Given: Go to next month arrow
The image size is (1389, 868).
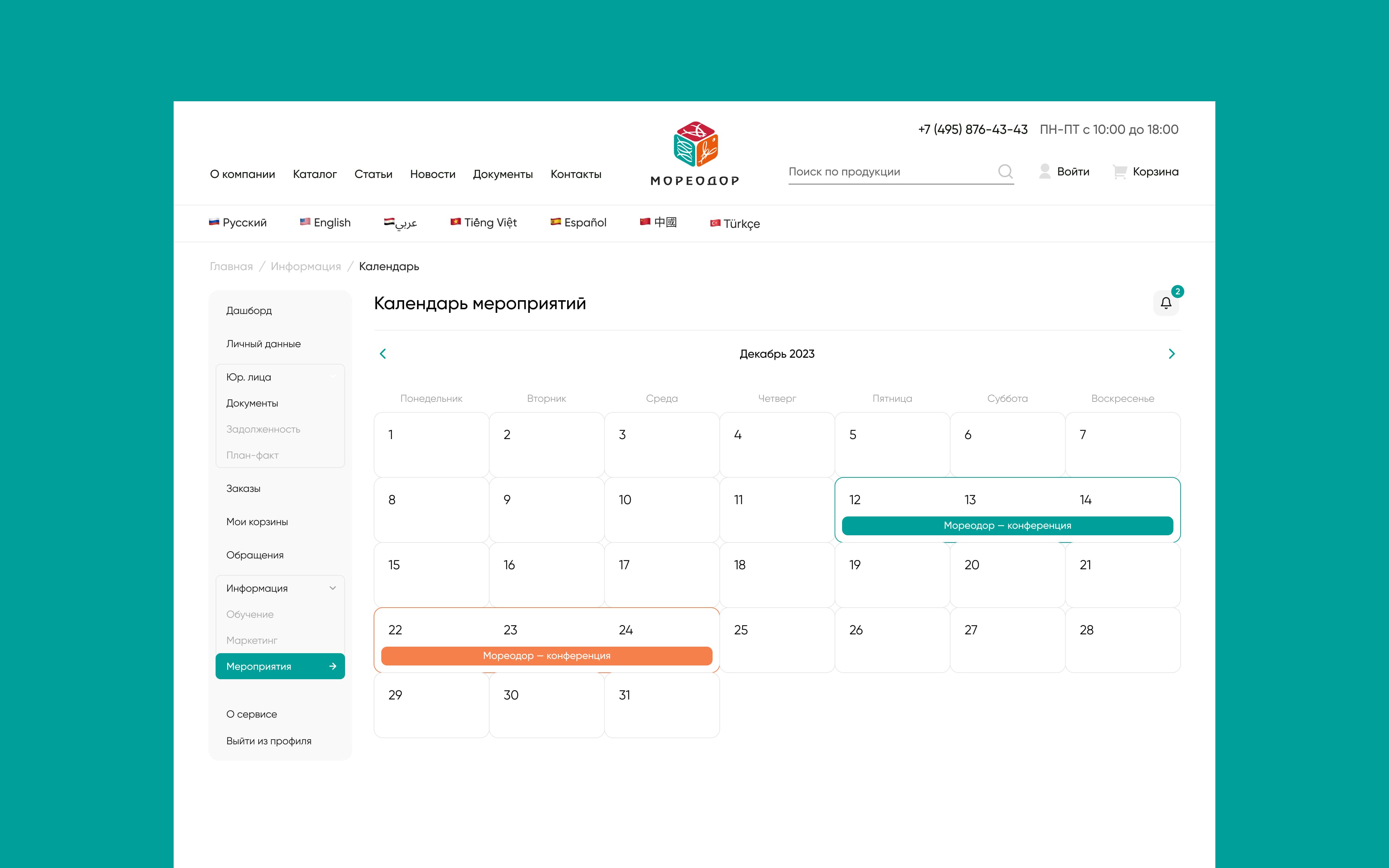Looking at the screenshot, I should click(1172, 354).
